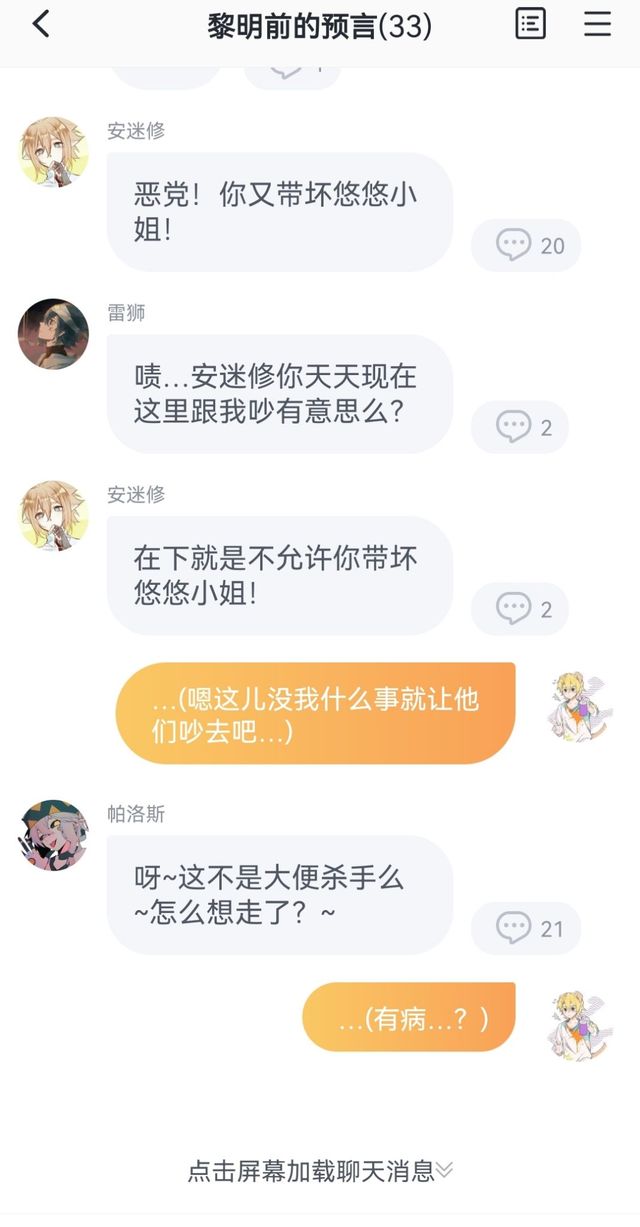Select the orange bubble 嗯这儿没我什么事

(x=315, y=714)
